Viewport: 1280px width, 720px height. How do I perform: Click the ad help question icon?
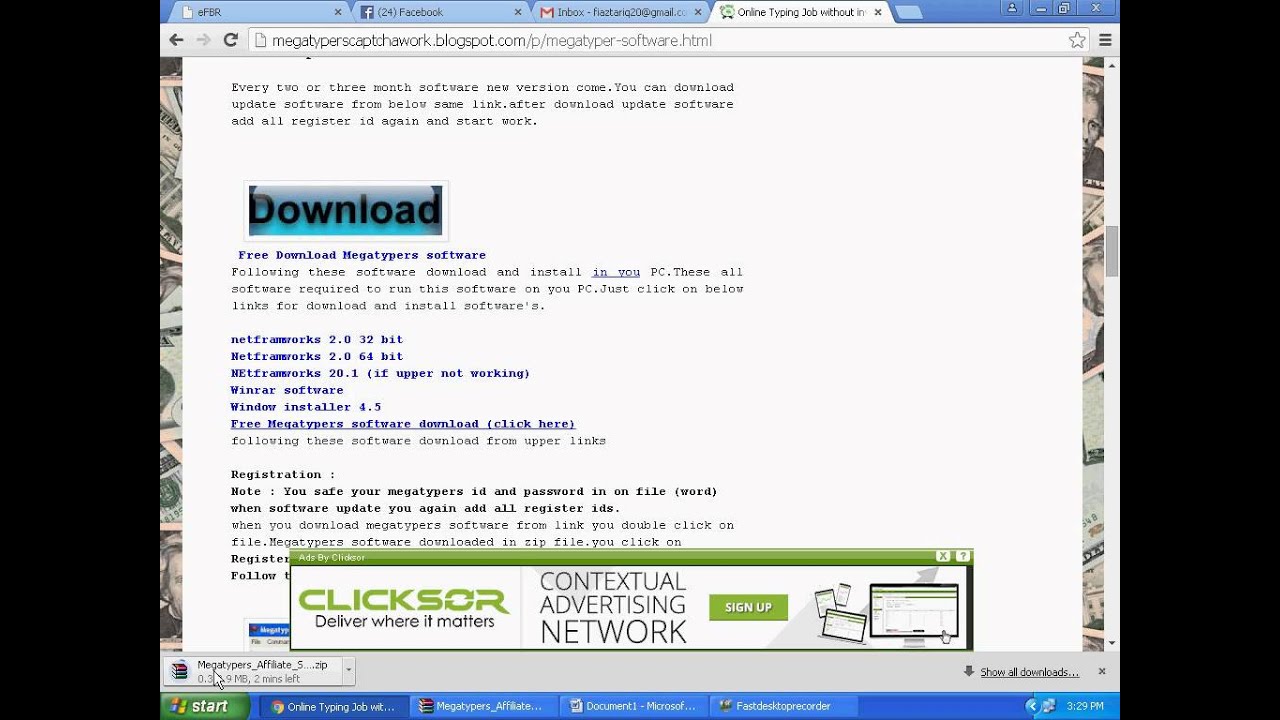[963, 556]
